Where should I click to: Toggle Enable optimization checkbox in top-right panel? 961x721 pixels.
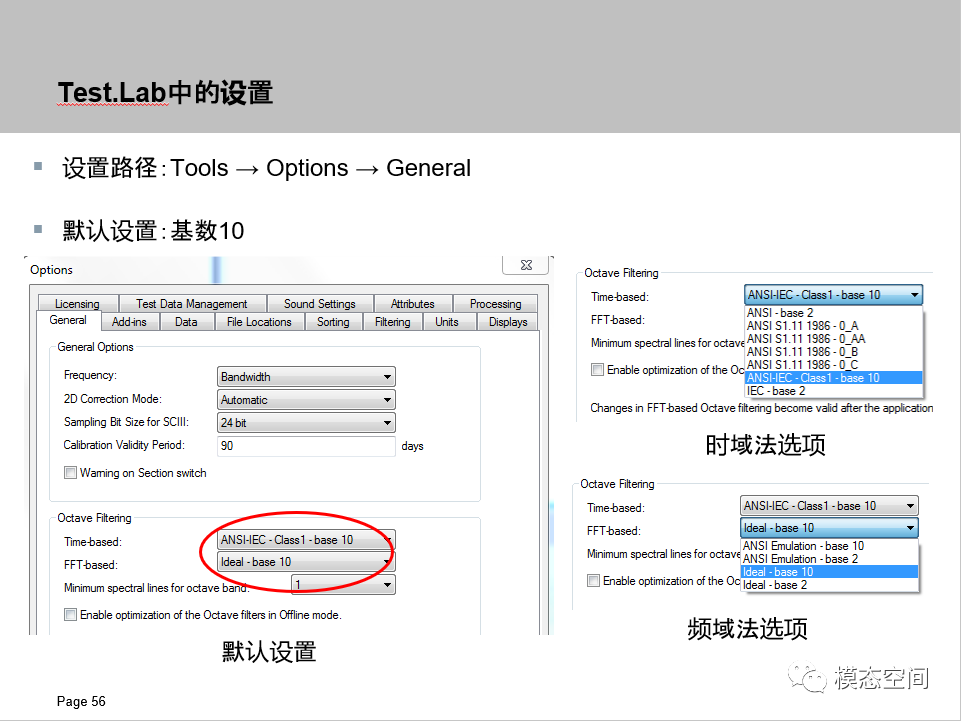[x=597, y=369]
